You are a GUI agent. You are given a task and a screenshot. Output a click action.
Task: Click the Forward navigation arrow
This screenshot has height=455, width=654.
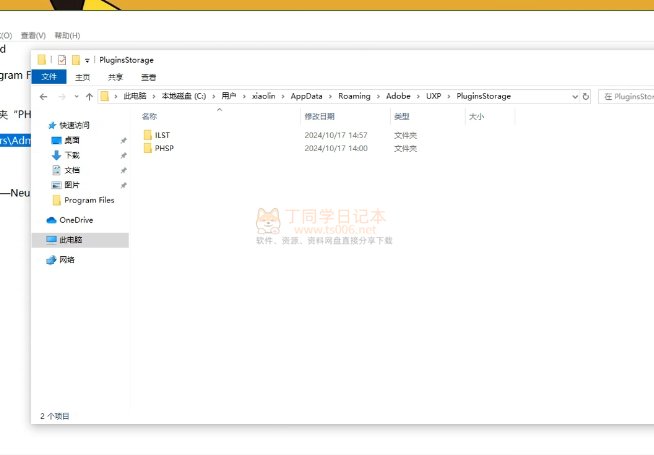[x=62, y=97]
